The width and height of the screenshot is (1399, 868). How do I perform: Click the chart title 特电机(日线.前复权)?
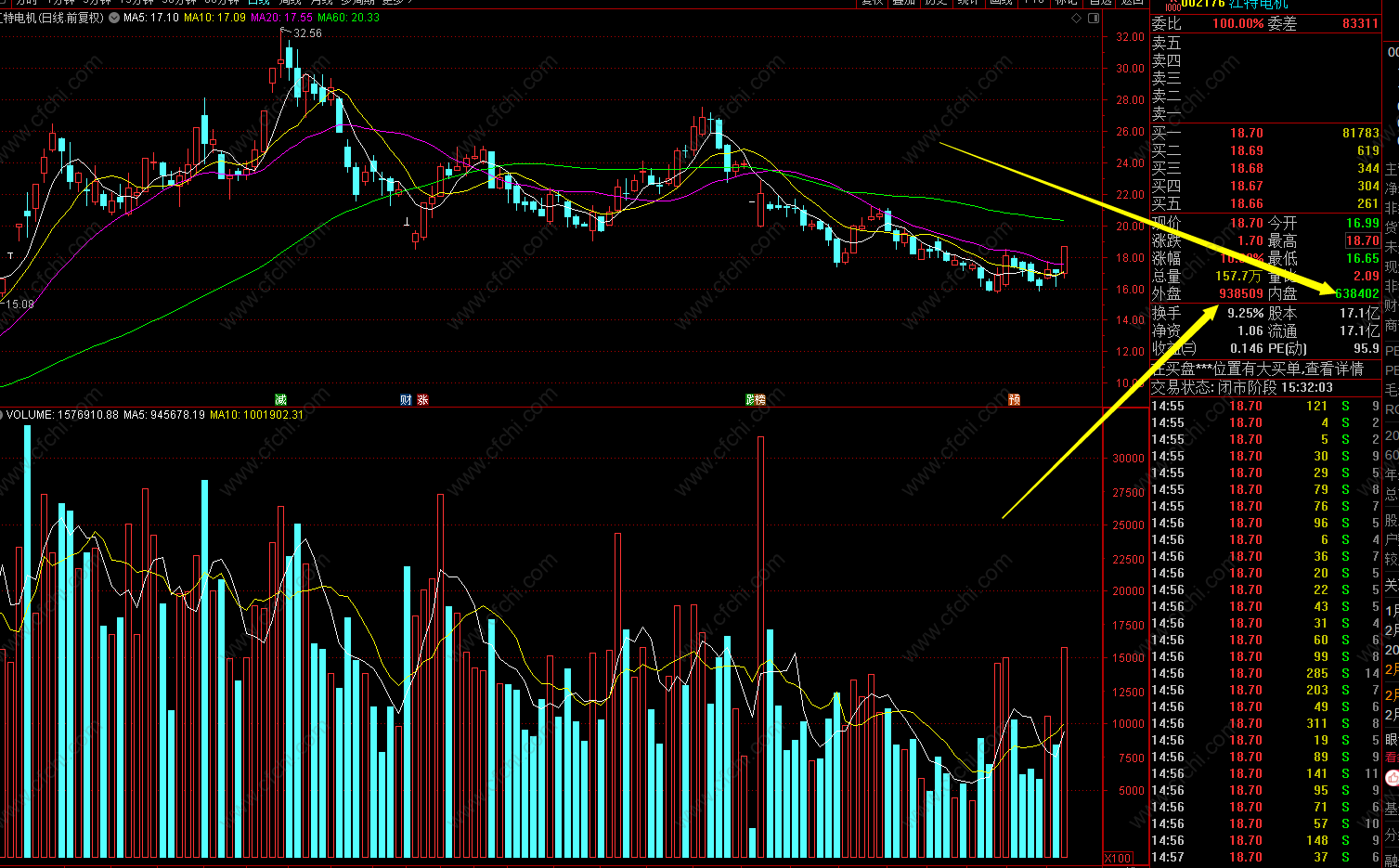click(x=52, y=18)
